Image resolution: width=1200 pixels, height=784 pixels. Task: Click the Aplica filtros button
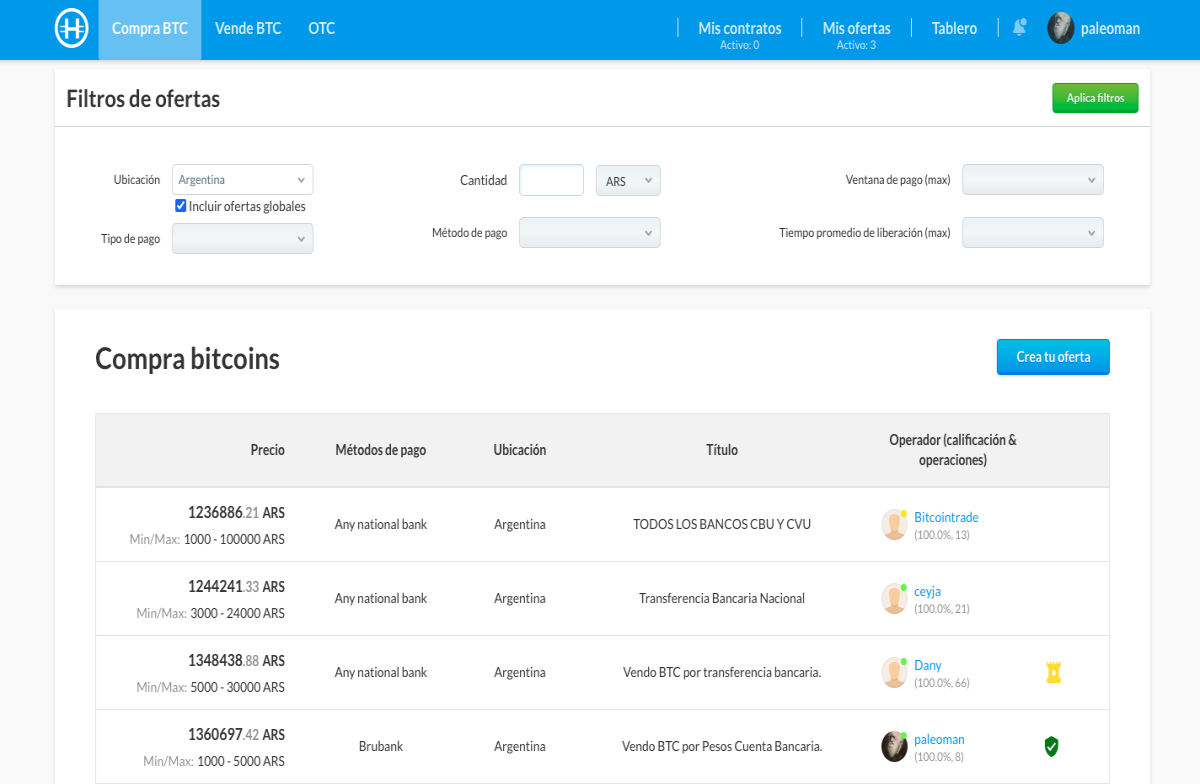pyautogui.click(x=1095, y=98)
